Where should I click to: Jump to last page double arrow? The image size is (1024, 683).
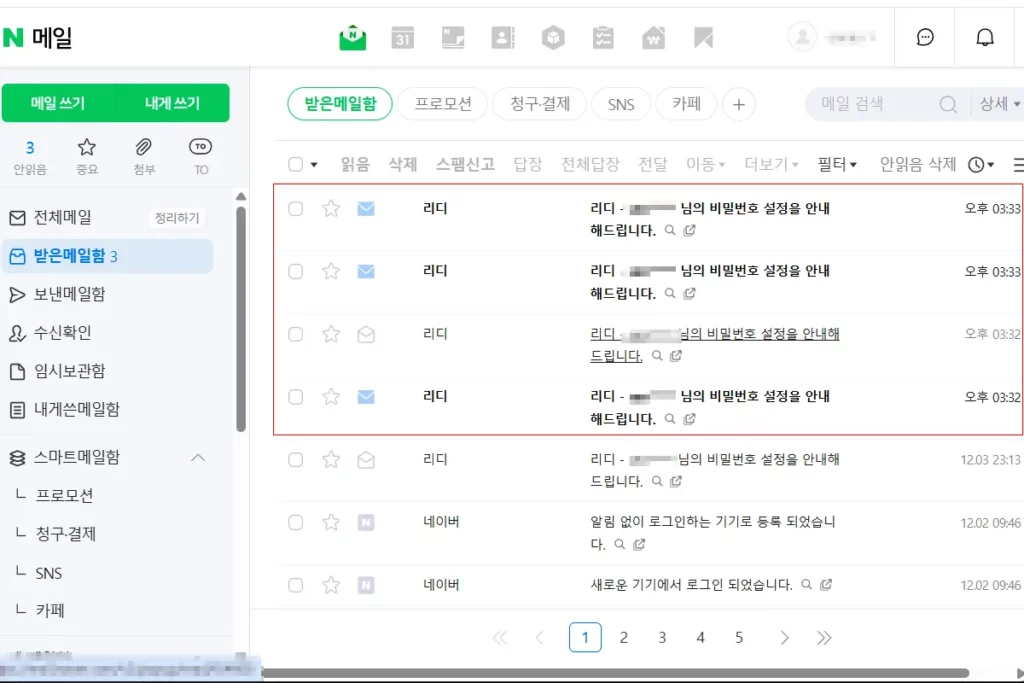[x=824, y=637]
